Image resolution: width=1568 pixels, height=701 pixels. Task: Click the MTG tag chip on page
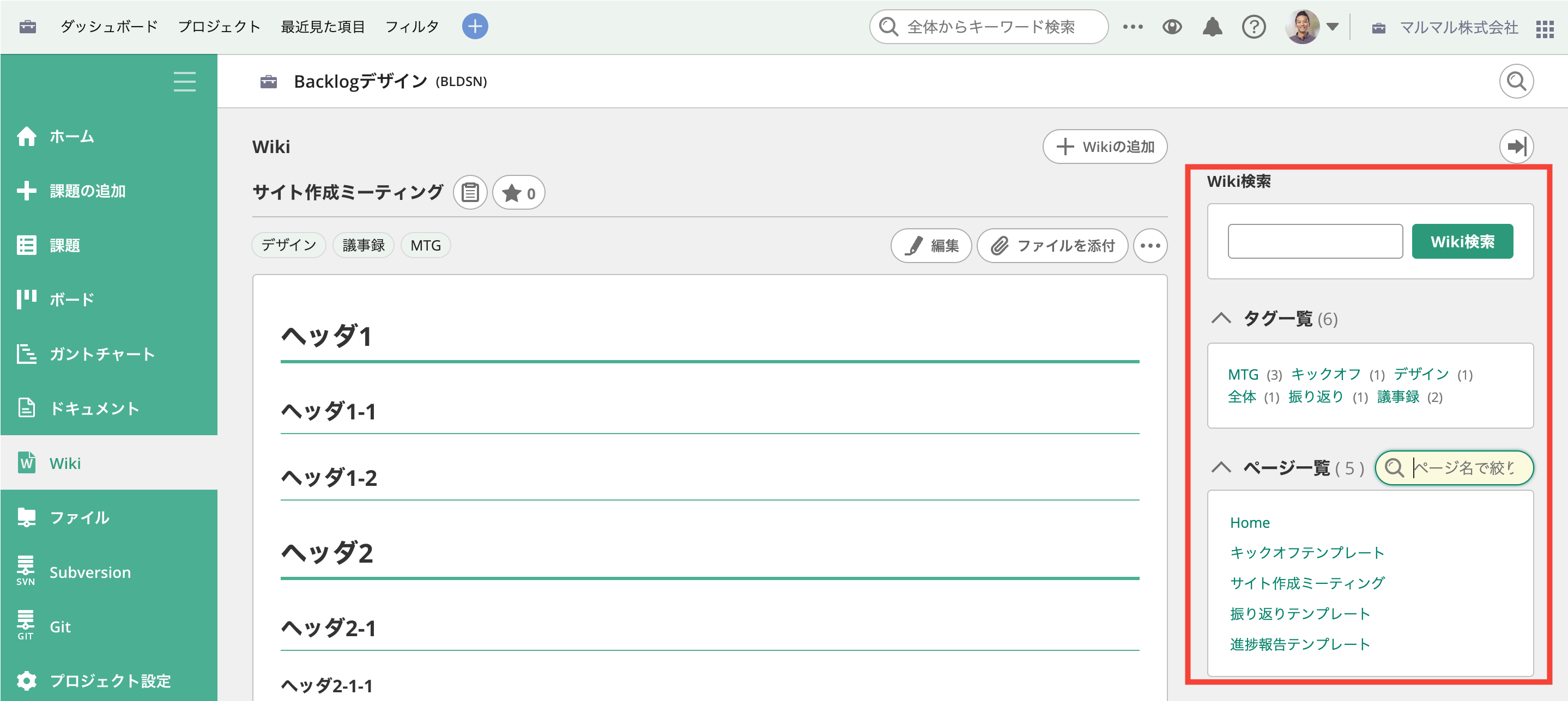426,245
